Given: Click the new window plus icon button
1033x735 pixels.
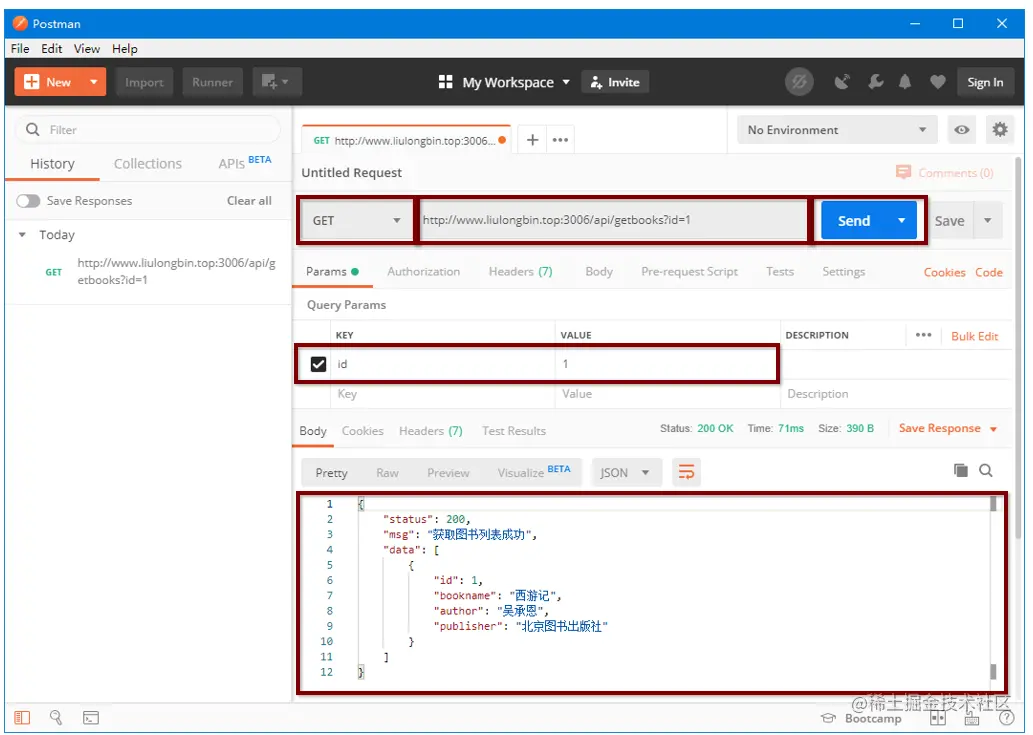Looking at the screenshot, I should point(277,82).
